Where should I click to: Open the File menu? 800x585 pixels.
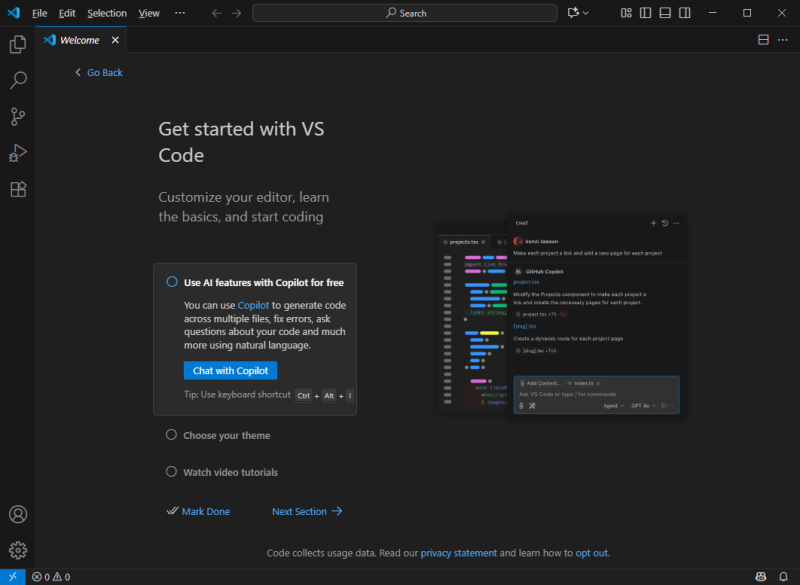(x=39, y=13)
